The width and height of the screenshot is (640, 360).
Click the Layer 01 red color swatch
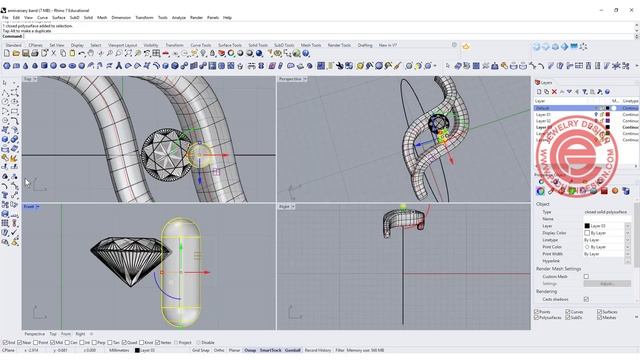[608, 115]
